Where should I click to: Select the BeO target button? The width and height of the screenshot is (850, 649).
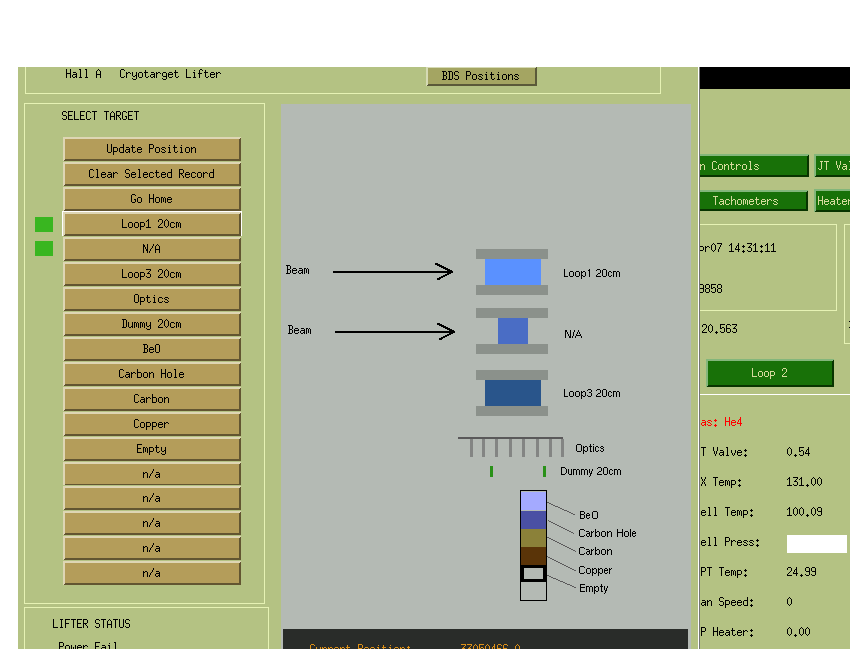point(152,349)
